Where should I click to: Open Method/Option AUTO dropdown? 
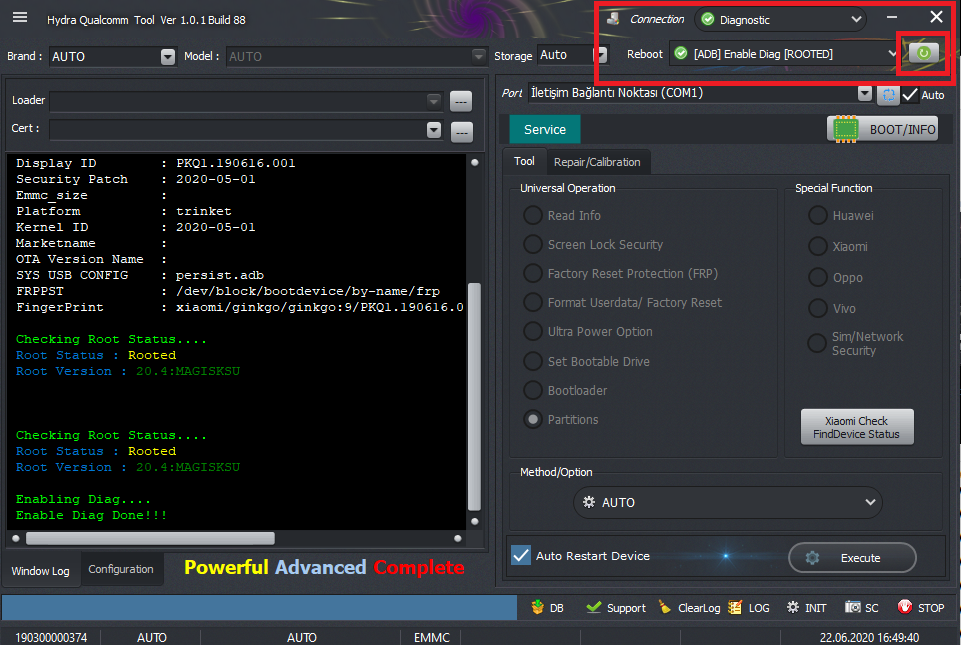tap(727, 502)
